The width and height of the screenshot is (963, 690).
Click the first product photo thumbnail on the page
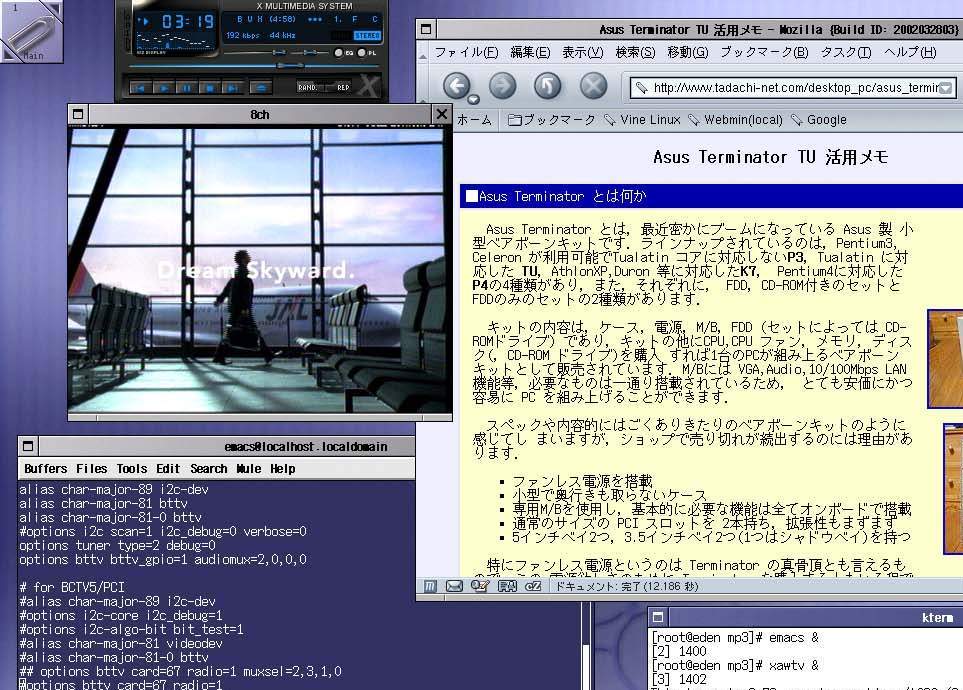tap(945, 359)
